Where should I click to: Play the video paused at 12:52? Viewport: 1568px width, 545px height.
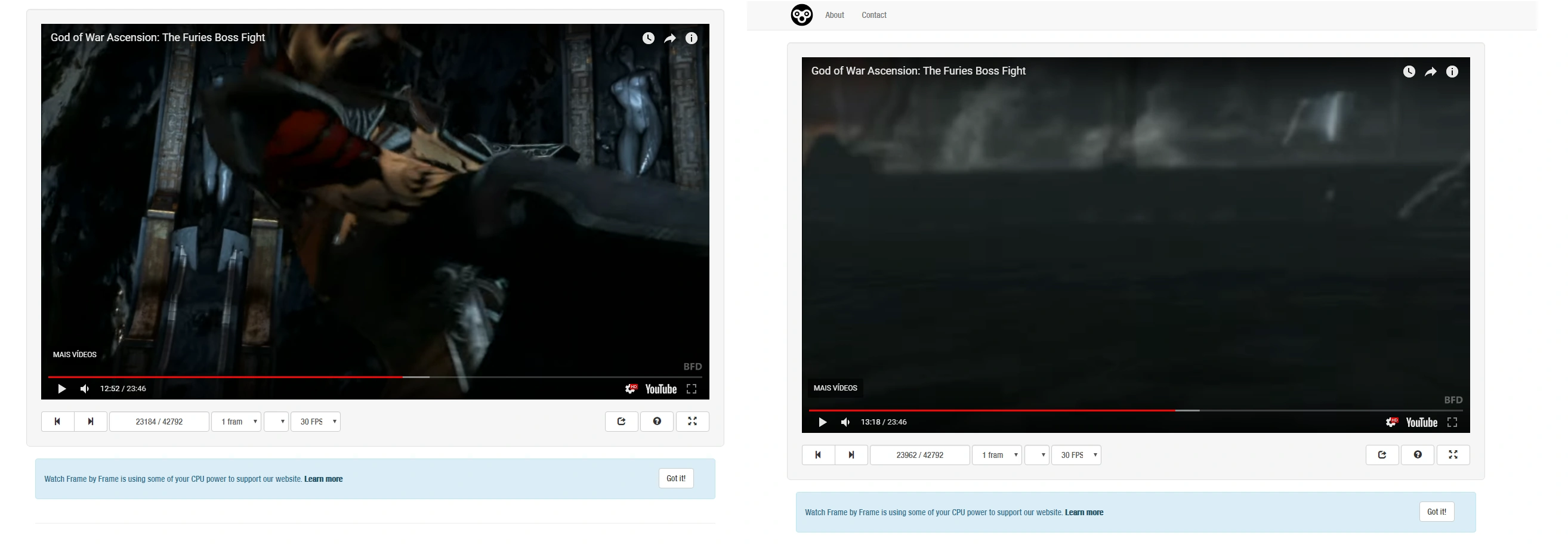pos(61,389)
